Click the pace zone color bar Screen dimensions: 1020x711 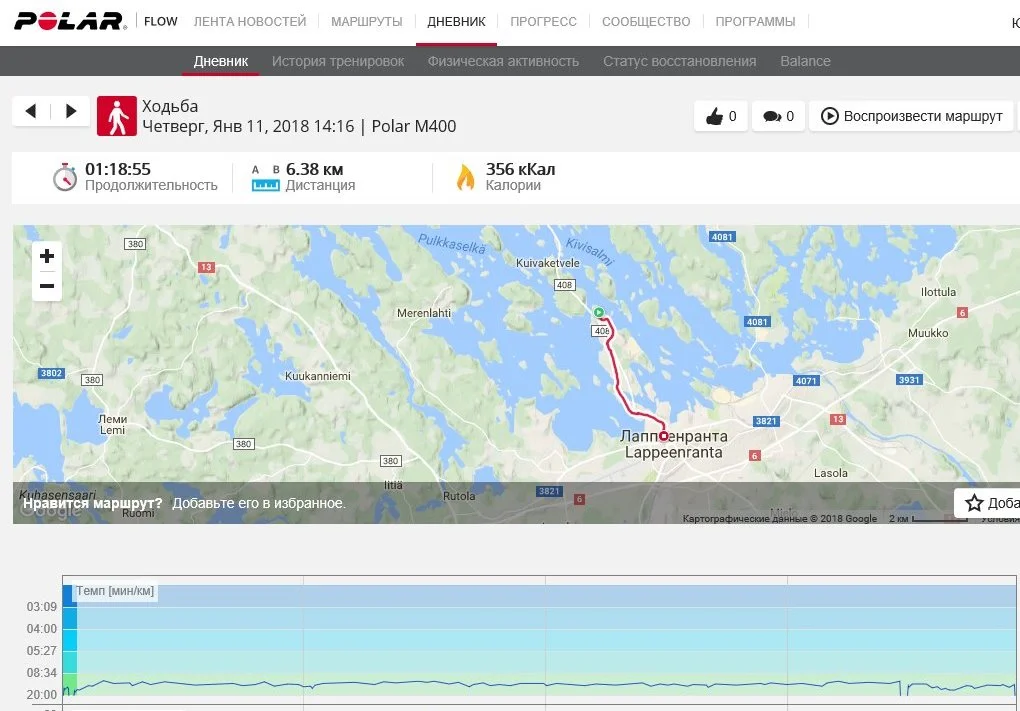tap(70, 640)
